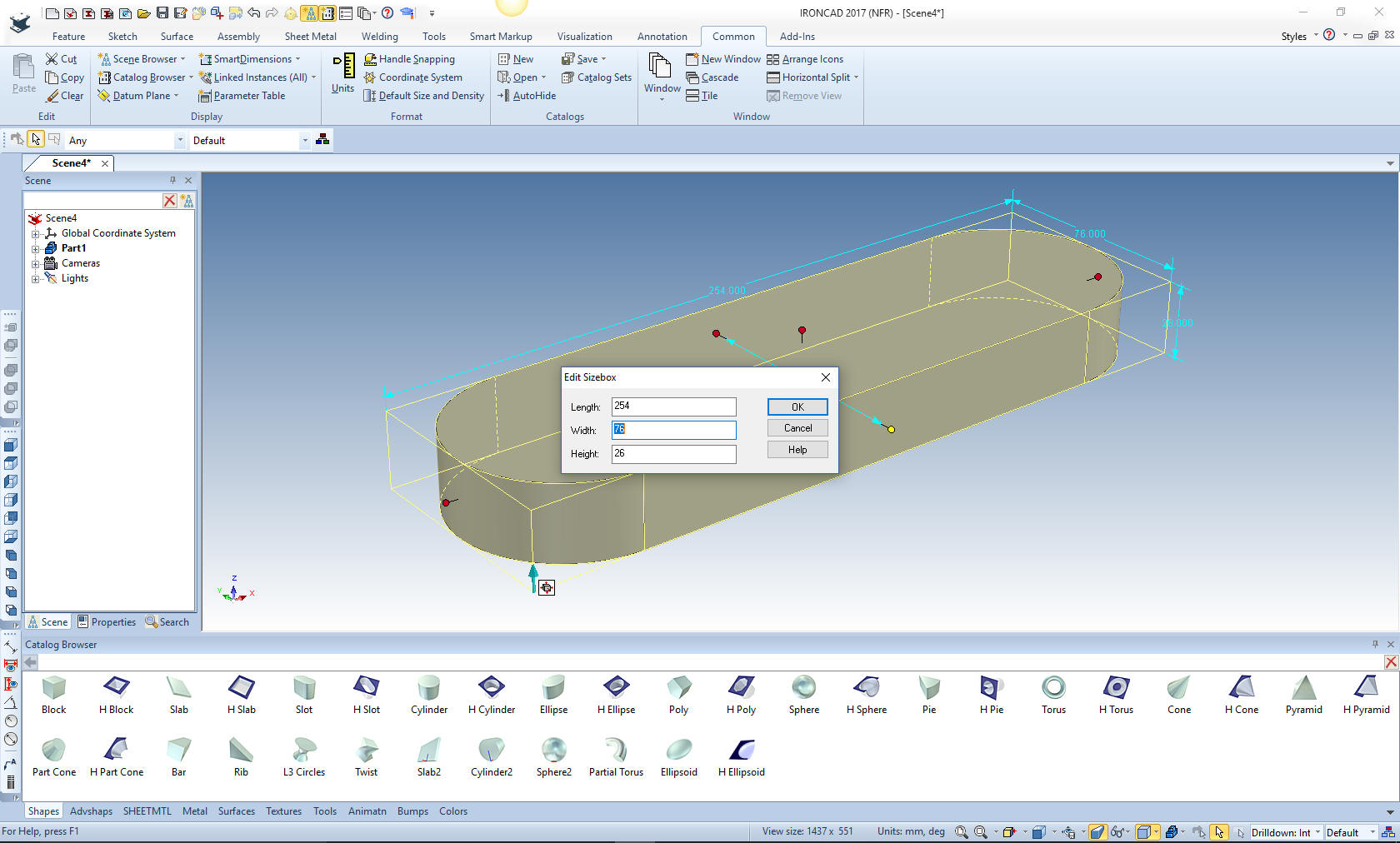Pick the Partial Torus shape
The image size is (1400, 843).
pyautogui.click(x=616, y=757)
